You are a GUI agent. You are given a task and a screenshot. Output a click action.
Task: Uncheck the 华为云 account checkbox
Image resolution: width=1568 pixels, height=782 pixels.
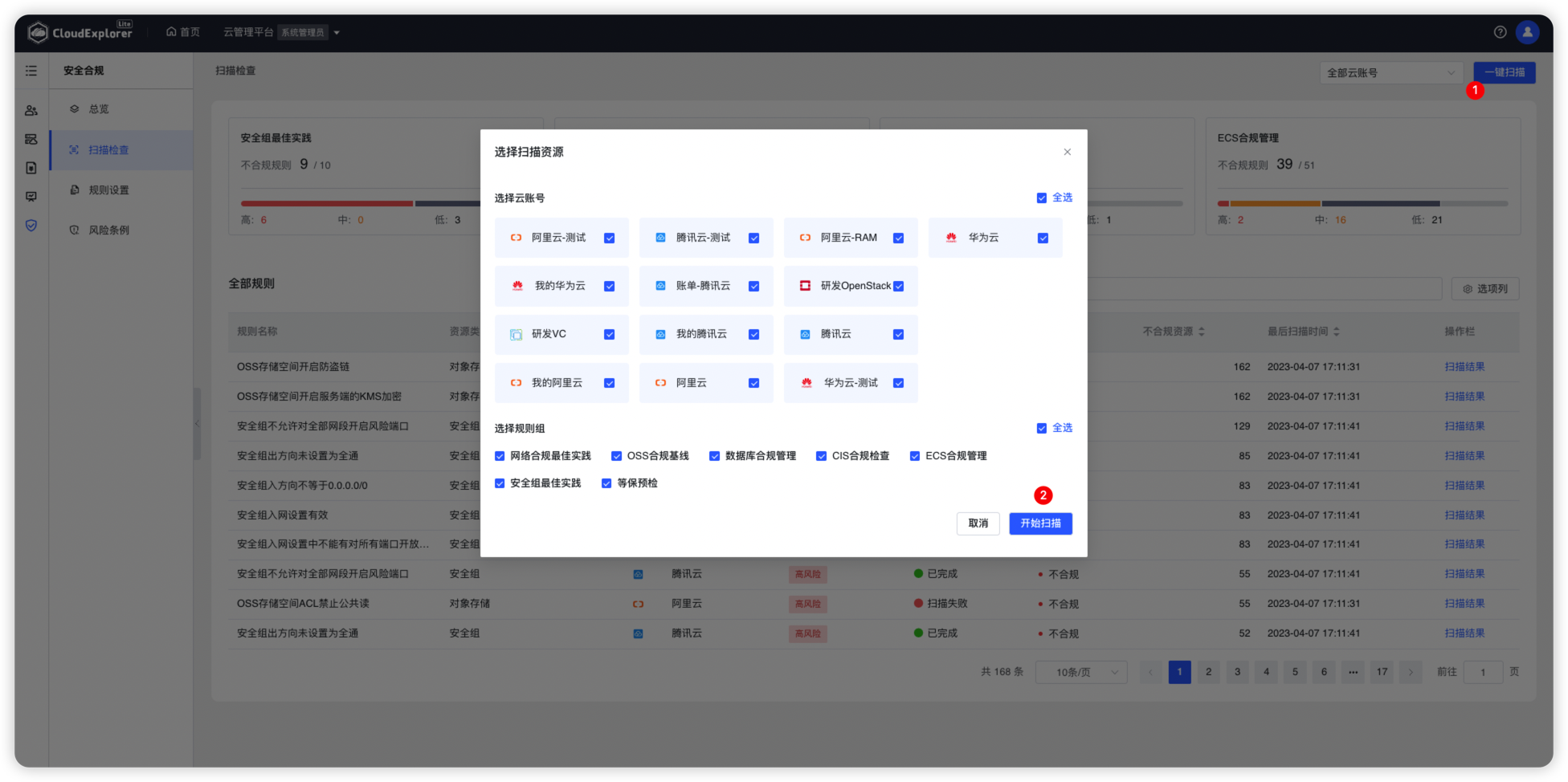coord(1043,238)
